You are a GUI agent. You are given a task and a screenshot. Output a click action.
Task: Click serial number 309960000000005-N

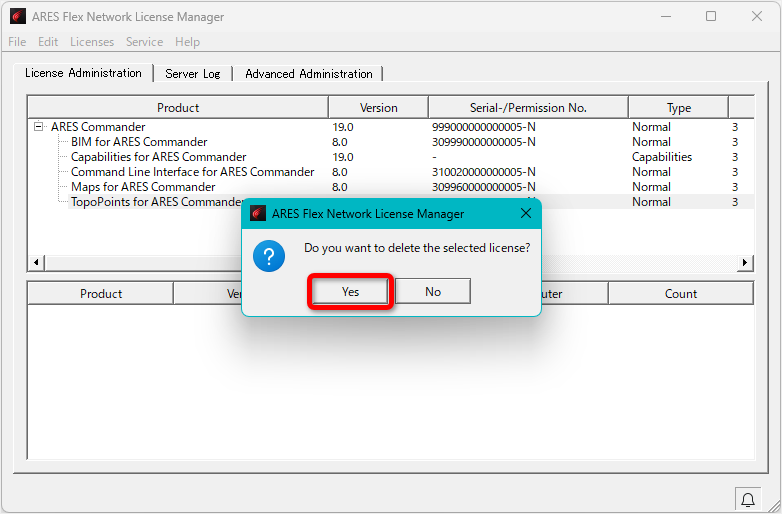click(484, 187)
